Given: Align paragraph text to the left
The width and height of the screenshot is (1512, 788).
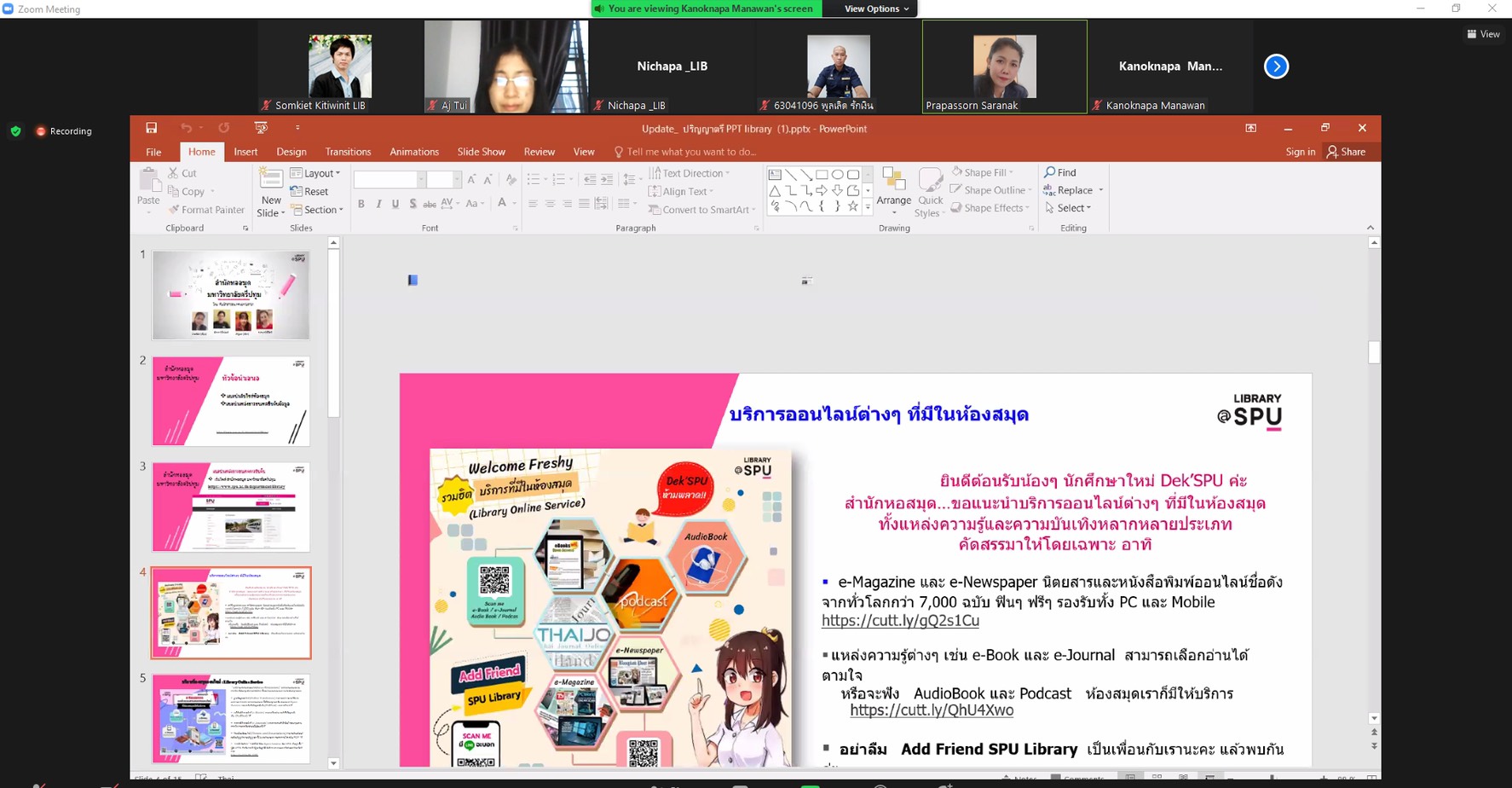Looking at the screenshot, I should click(533, 204).
